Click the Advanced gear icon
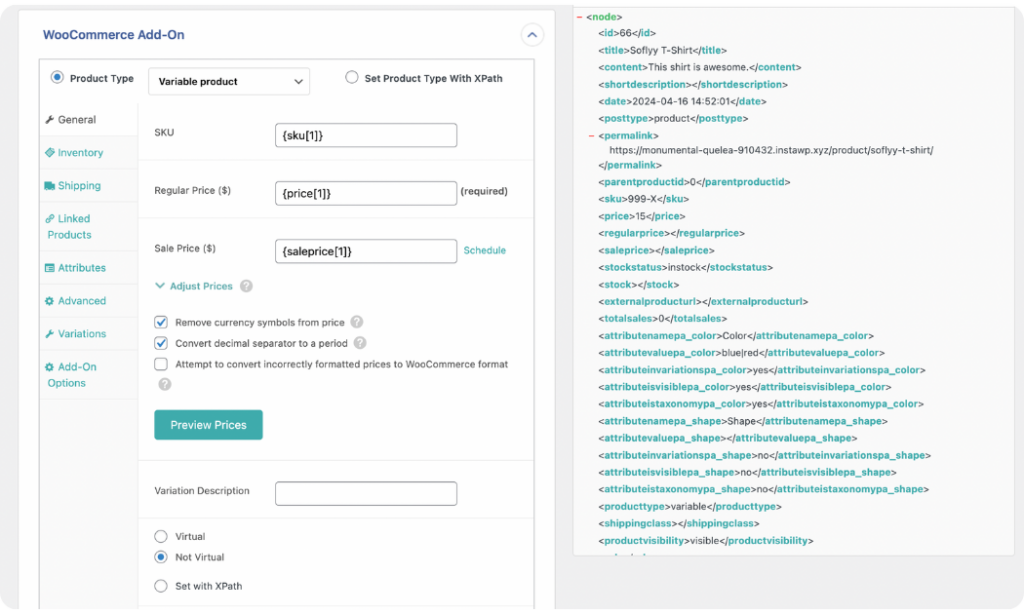 pos(50,301)
